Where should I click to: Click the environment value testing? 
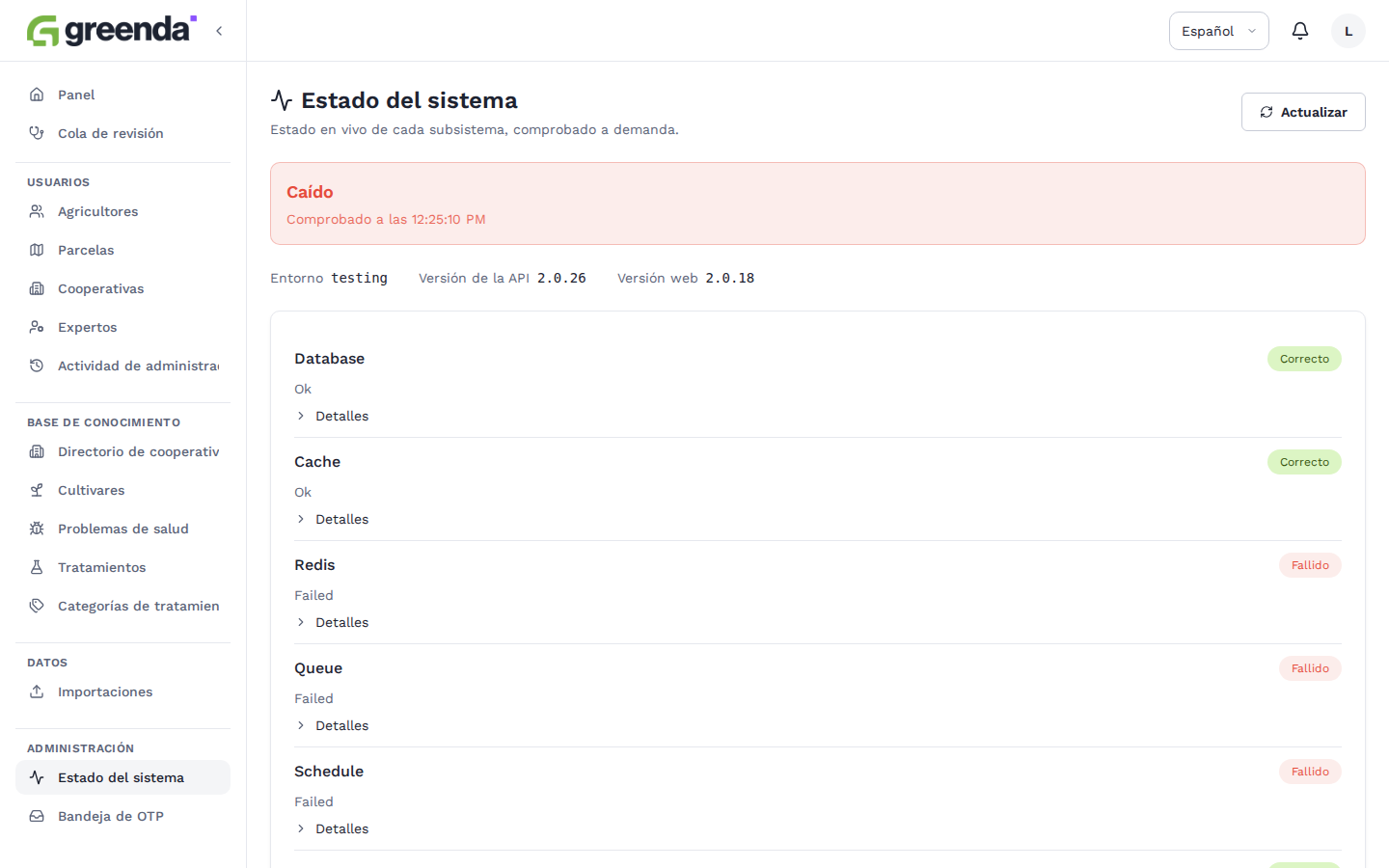coord(359,278)
